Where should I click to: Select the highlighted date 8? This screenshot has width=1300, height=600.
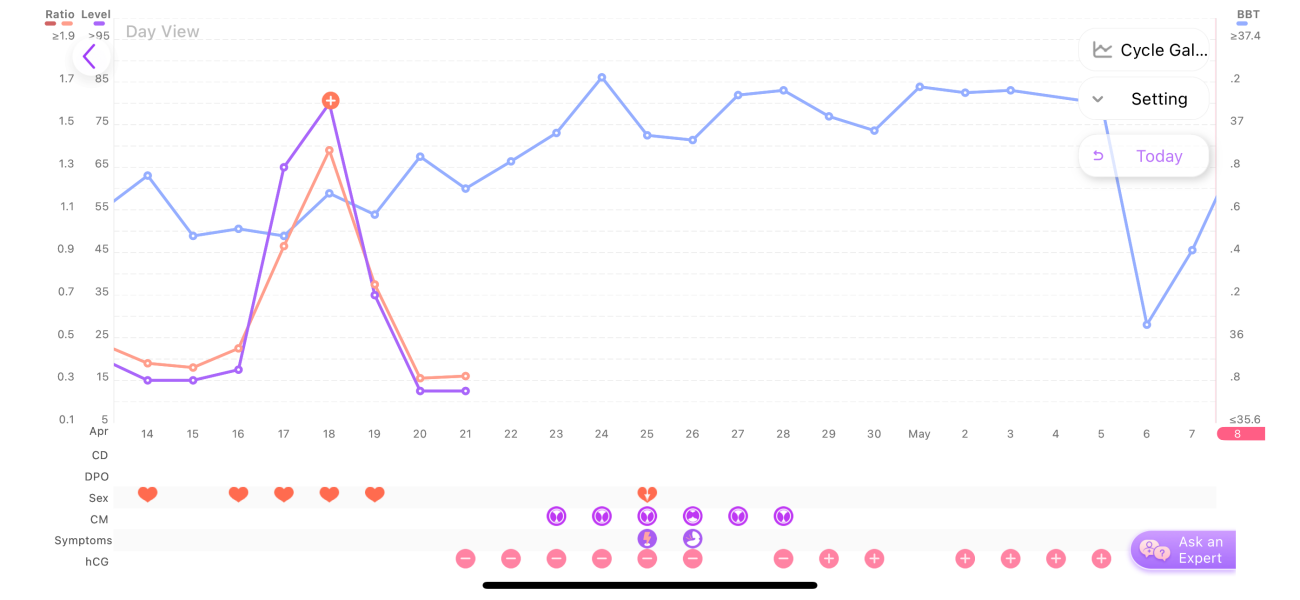[x=1238, y=434]
